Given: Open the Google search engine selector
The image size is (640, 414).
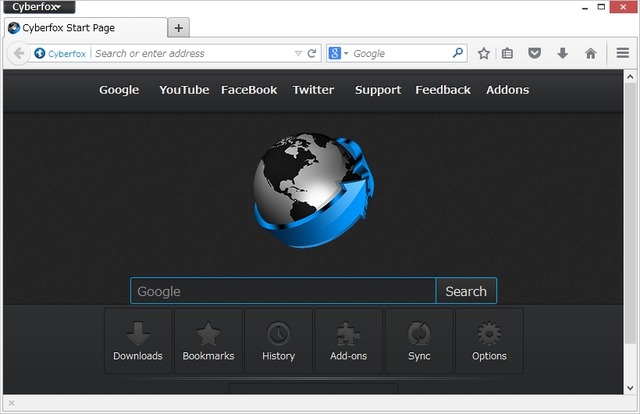Looking at the screenshot, I should 338,53.
